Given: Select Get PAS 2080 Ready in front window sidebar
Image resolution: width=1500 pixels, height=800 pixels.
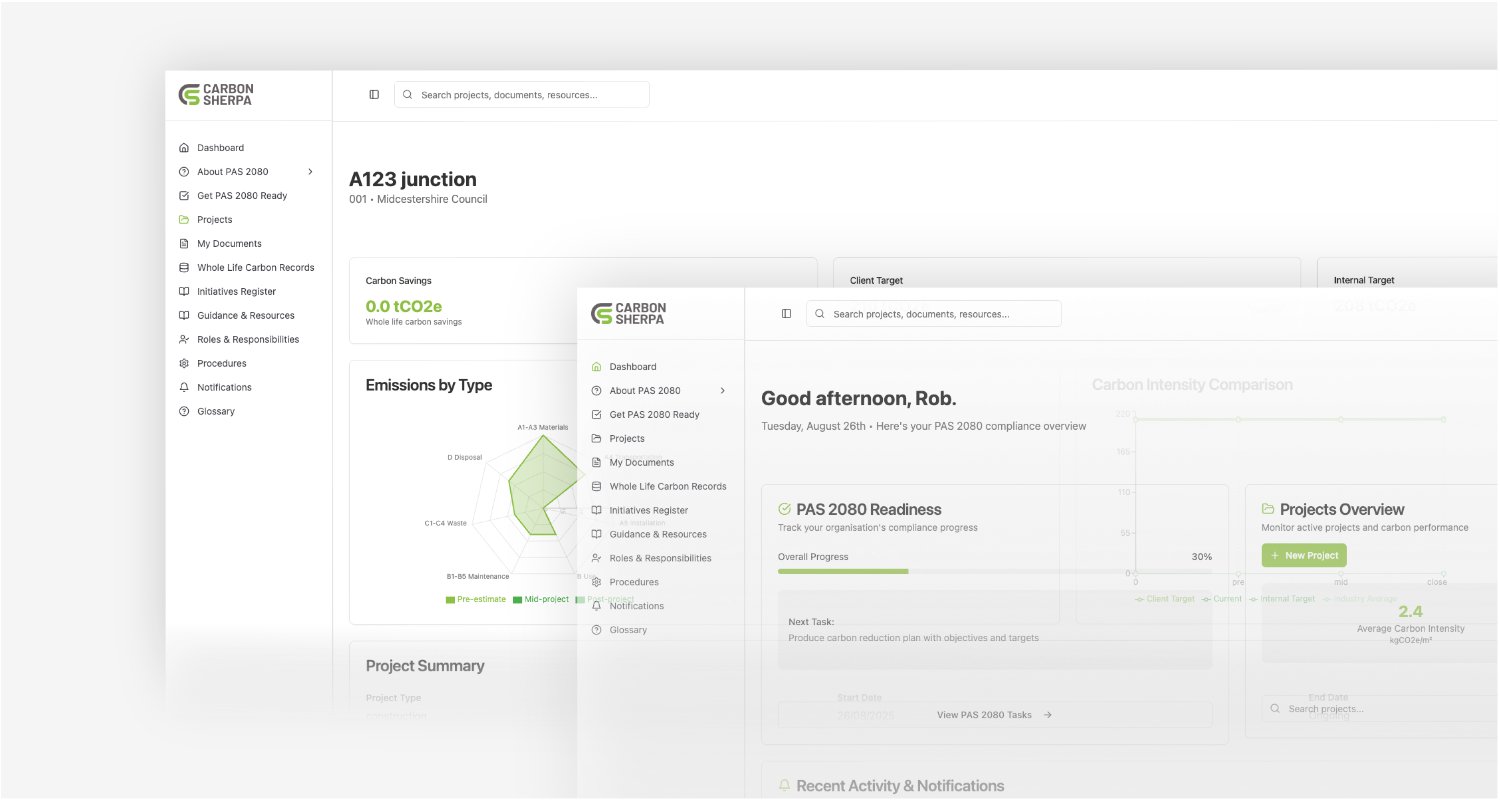Looking at the screenshot, I should 654,415.
